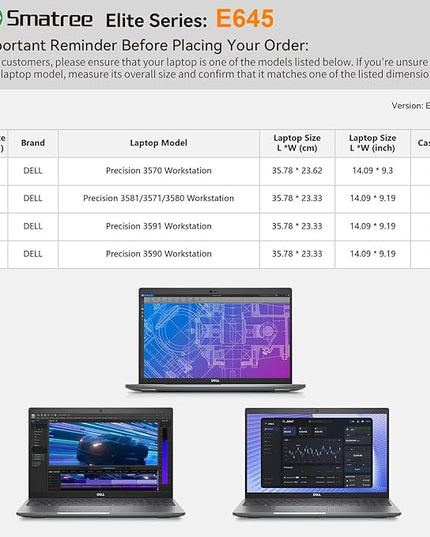Select the Precision 3590 Workstation cell

[159, 254]
